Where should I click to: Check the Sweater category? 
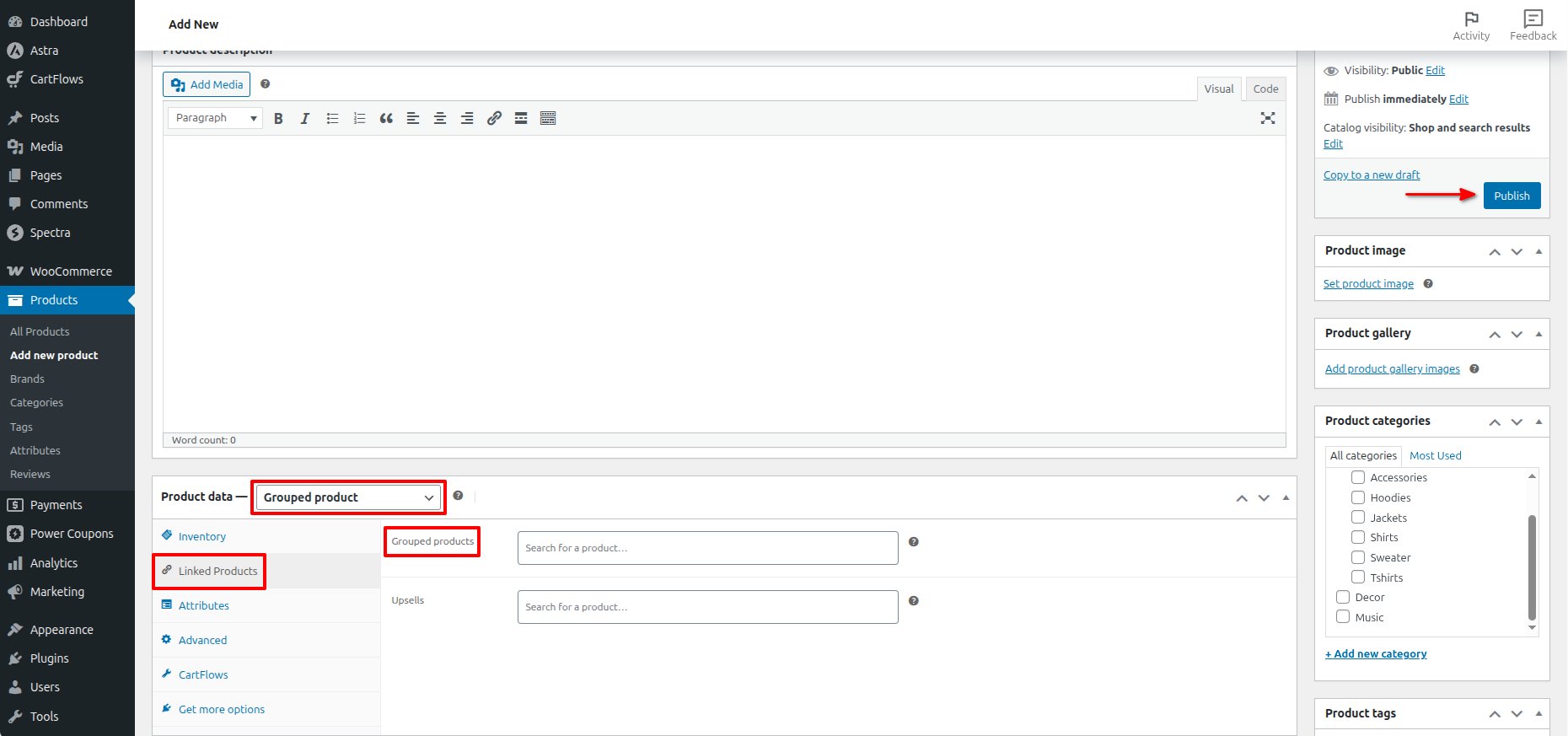[1358, 557]
